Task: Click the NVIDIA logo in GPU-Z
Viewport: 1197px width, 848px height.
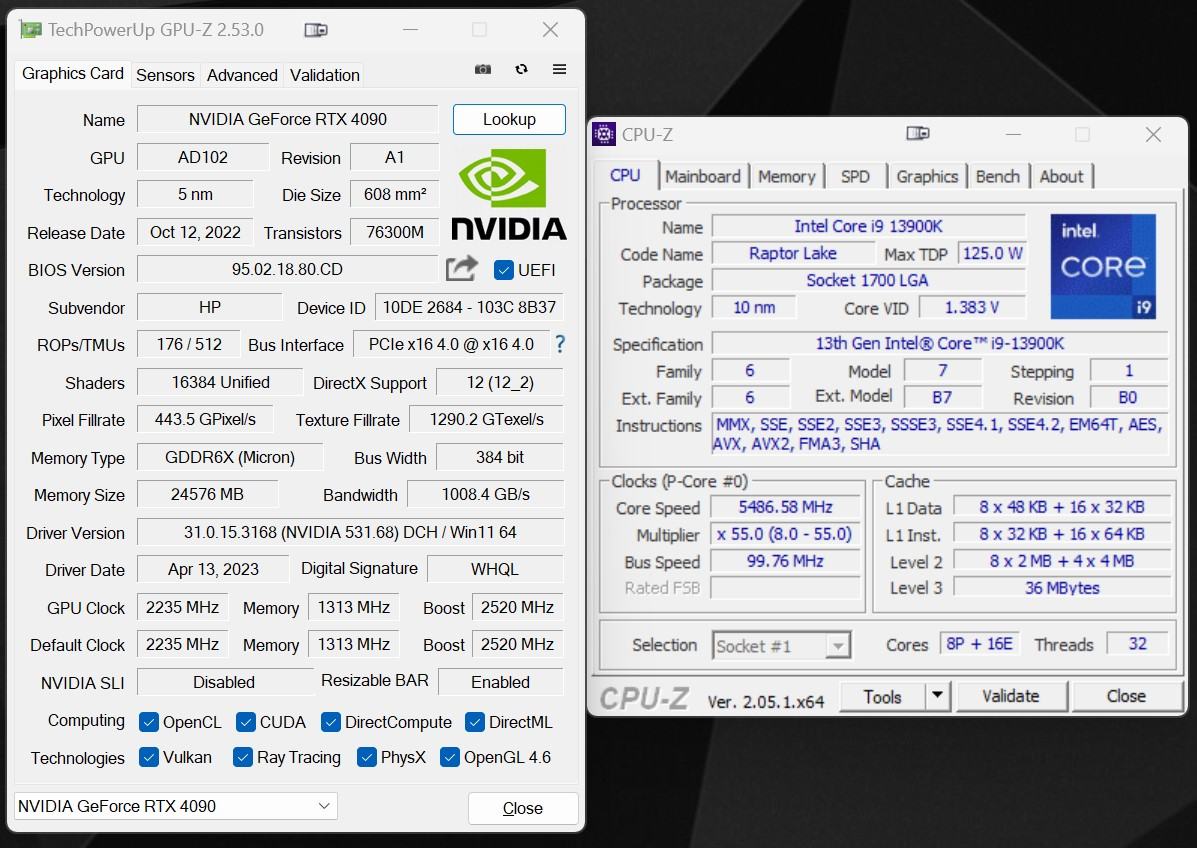Action: coord(508,195)
